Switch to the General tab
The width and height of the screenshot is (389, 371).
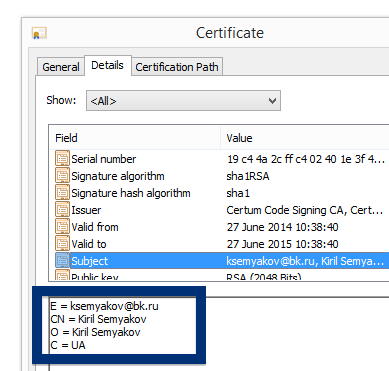coord(61,67)
